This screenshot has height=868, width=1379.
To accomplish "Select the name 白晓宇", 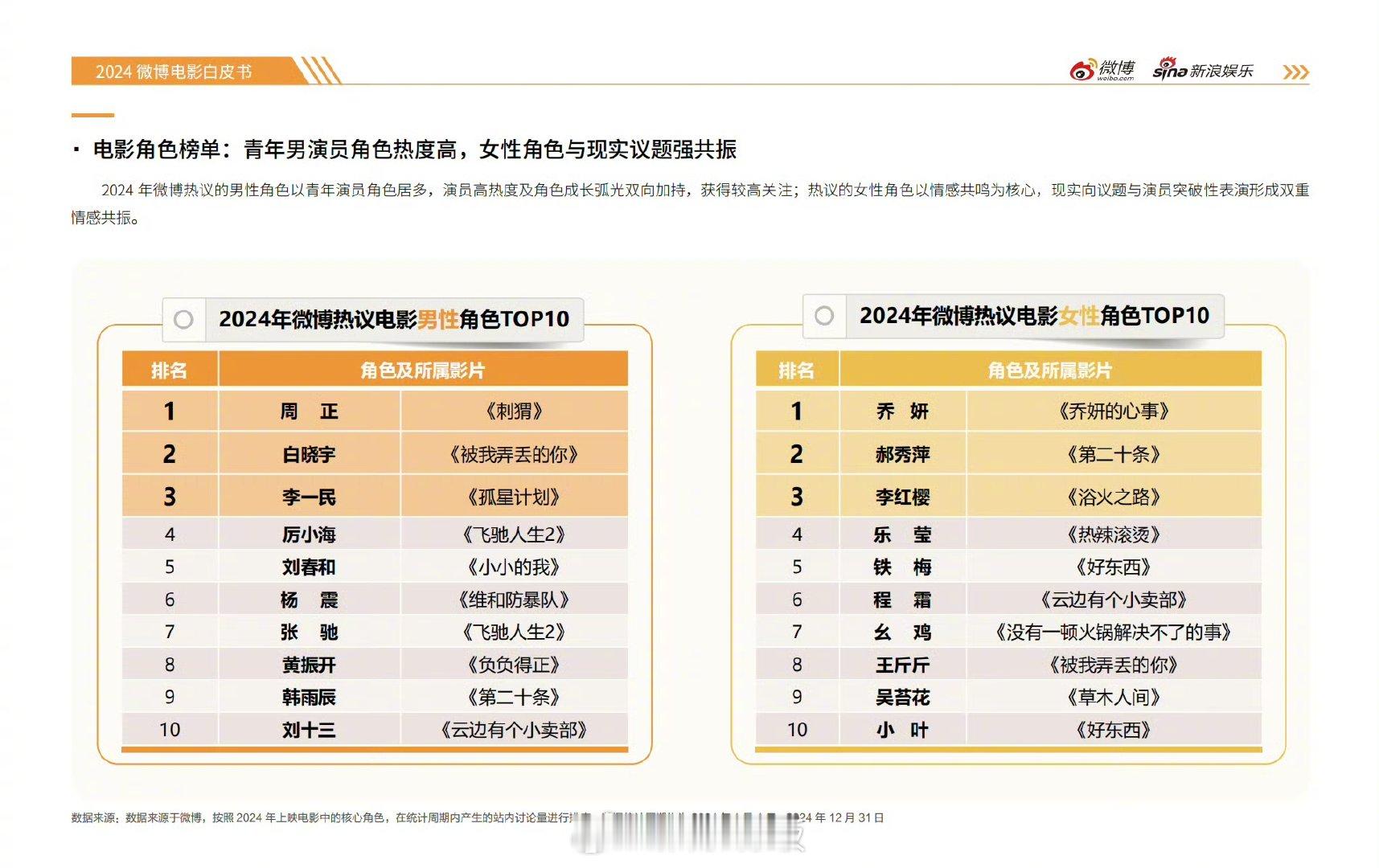I will (x=309, y=455).
